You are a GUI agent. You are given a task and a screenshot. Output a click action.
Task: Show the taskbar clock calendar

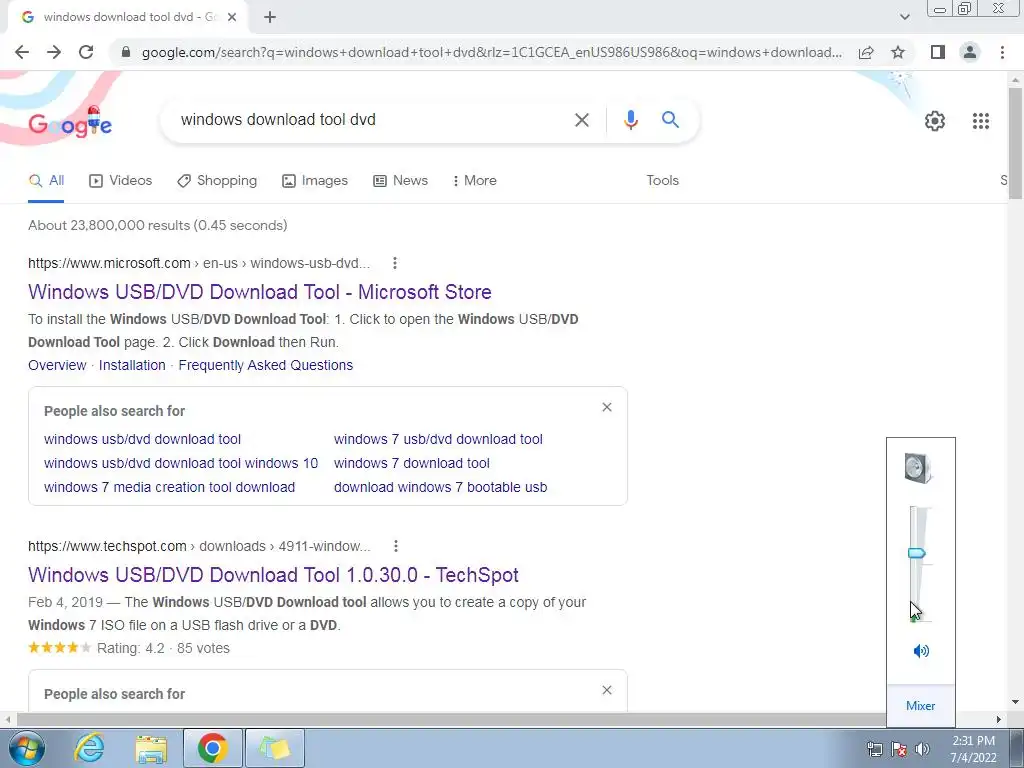pos(973,749)
